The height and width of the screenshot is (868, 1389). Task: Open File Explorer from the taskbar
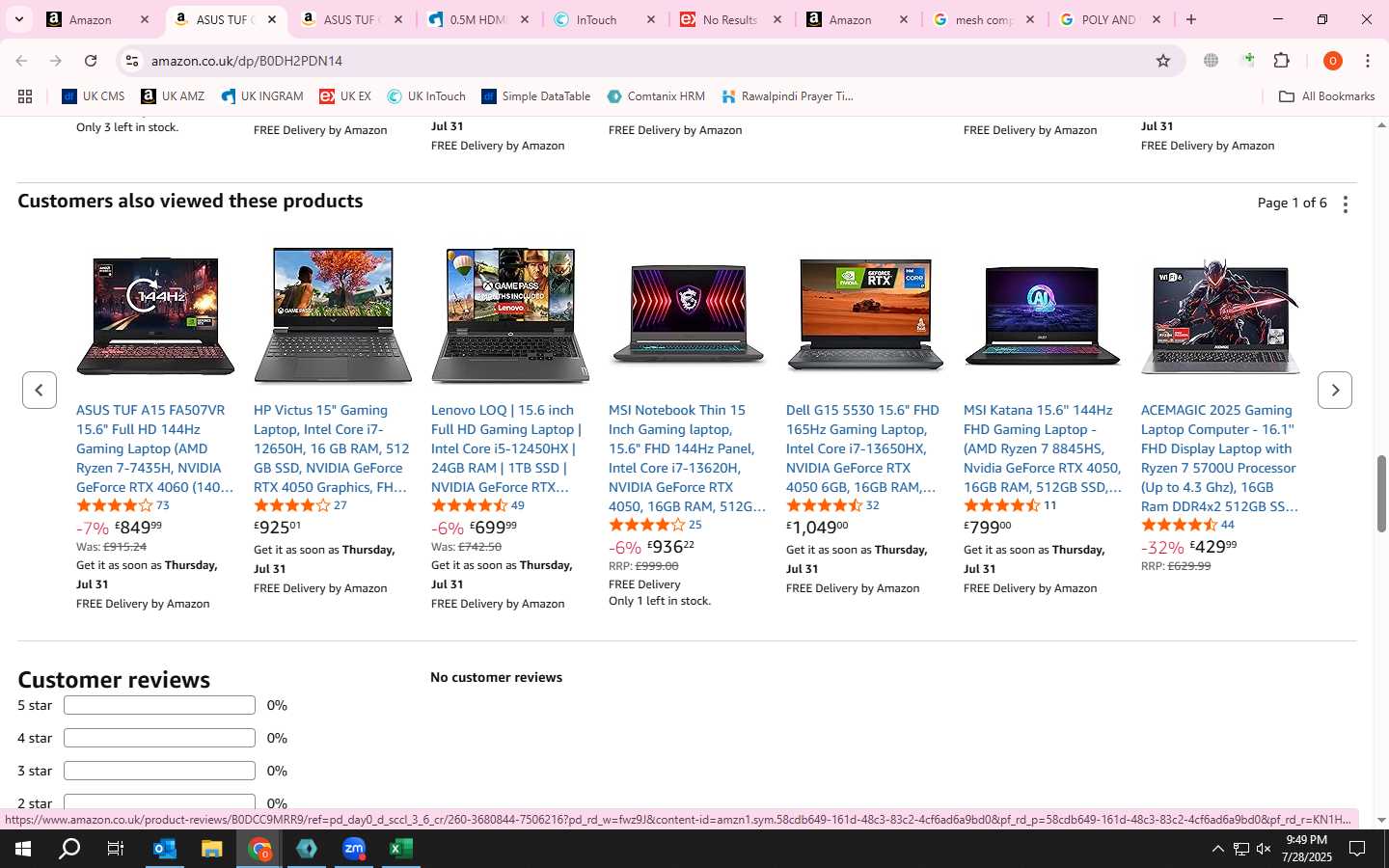click(211, 849)
